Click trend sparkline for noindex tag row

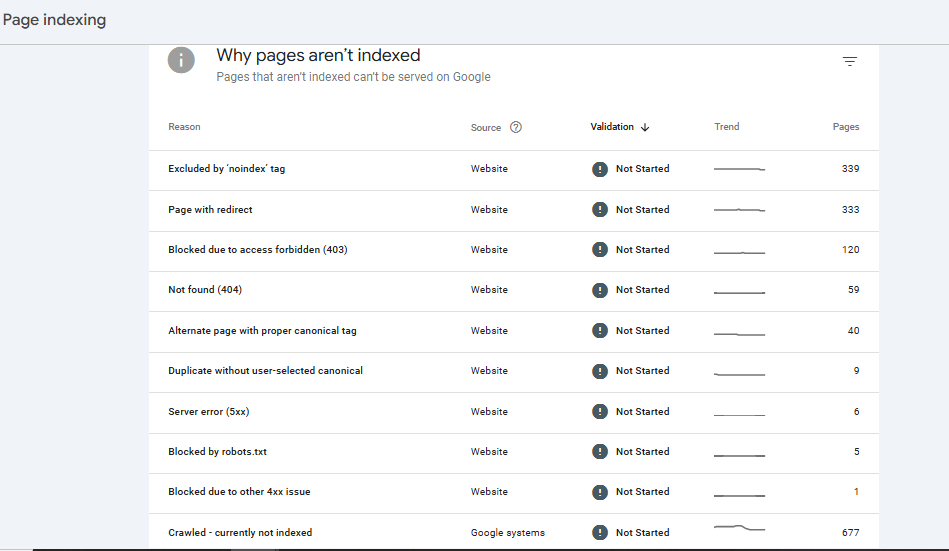click(x=739, y=169)
